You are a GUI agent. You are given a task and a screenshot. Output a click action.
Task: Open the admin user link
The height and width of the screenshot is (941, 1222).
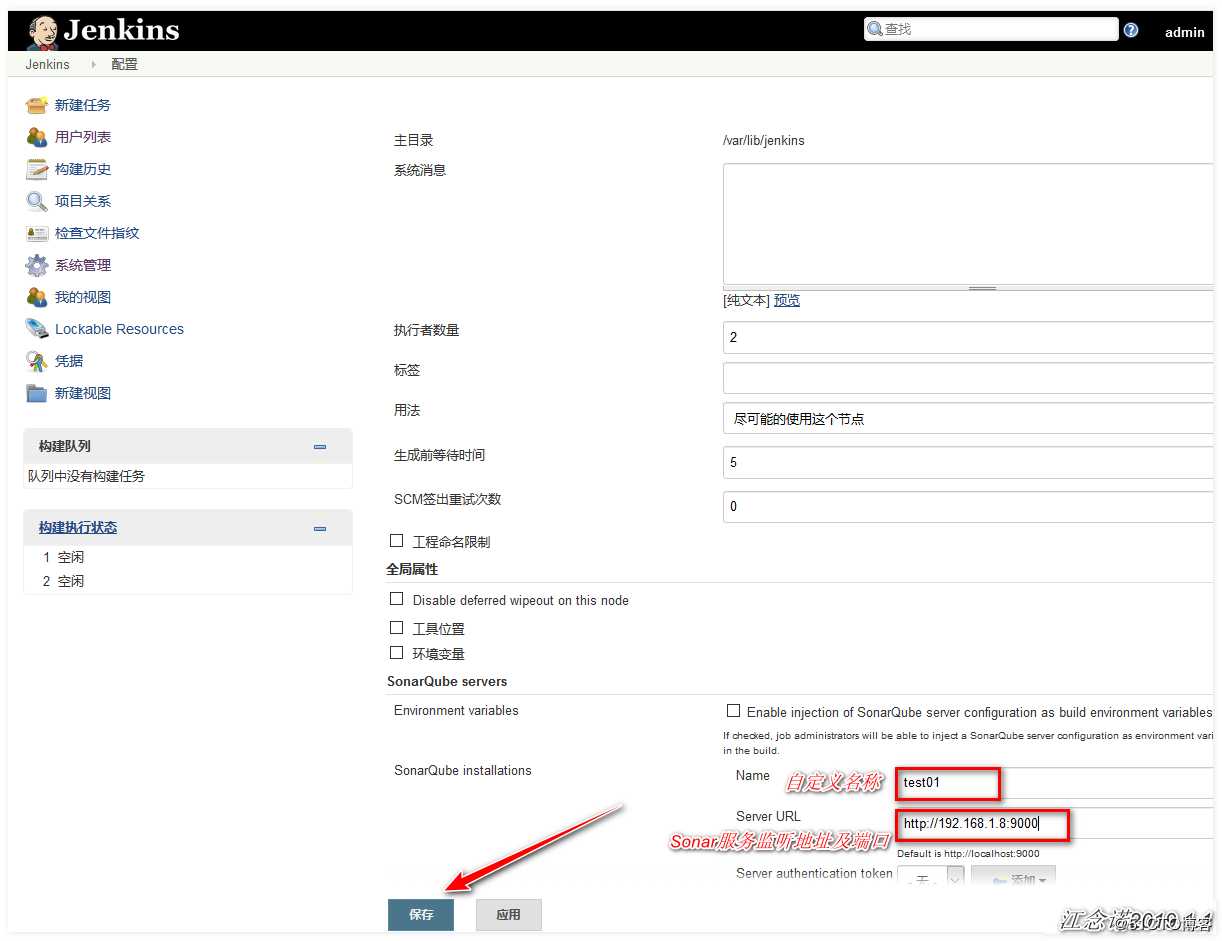(1185, 32)
